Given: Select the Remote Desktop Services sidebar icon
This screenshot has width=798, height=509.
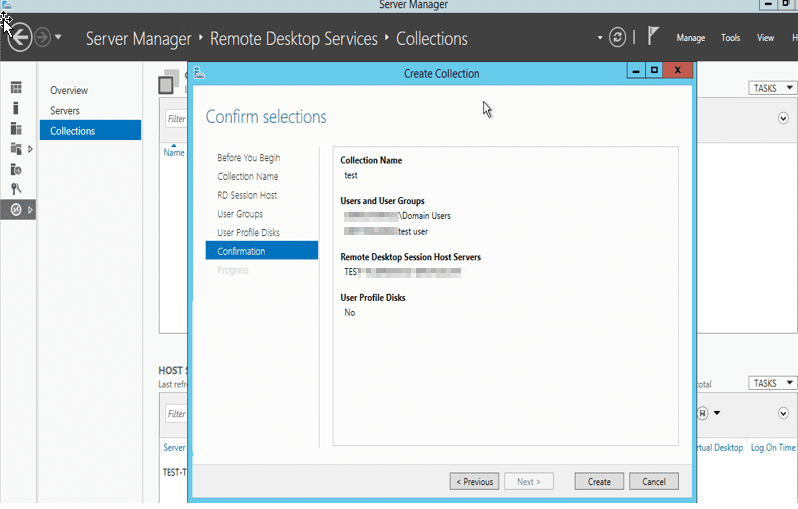Looking at the screenshot, I should coord(16,209).
